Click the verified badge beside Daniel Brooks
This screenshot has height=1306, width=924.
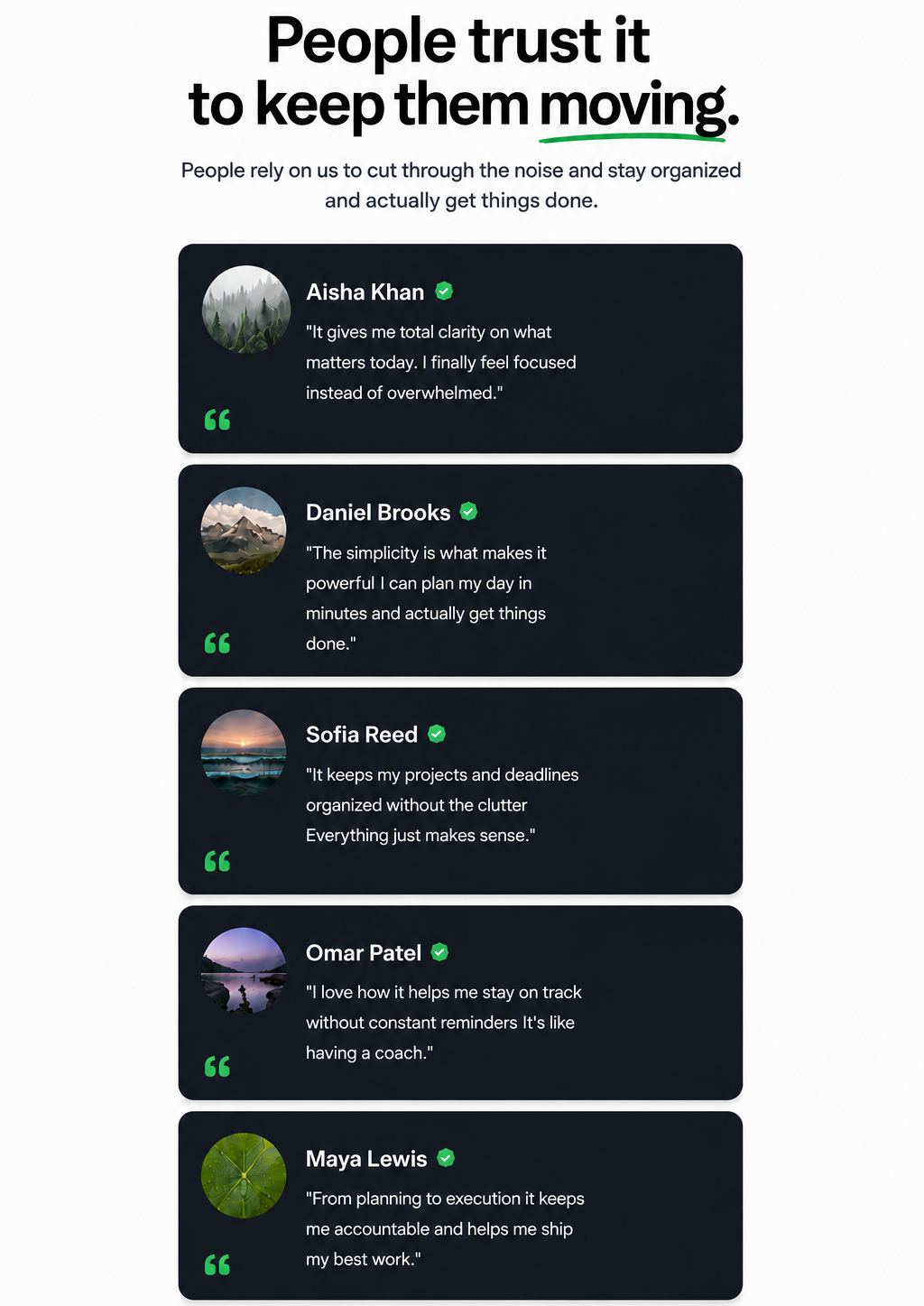(x=468, y=512)
